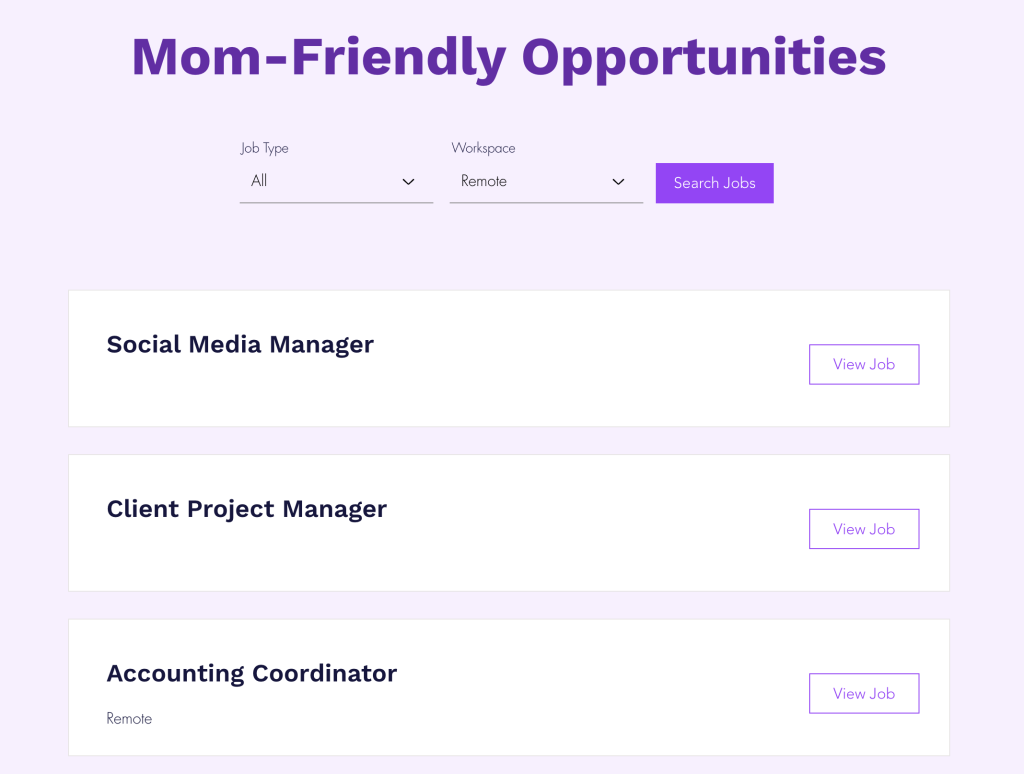Open the Job Type dropdown showing All

point(336,182)
